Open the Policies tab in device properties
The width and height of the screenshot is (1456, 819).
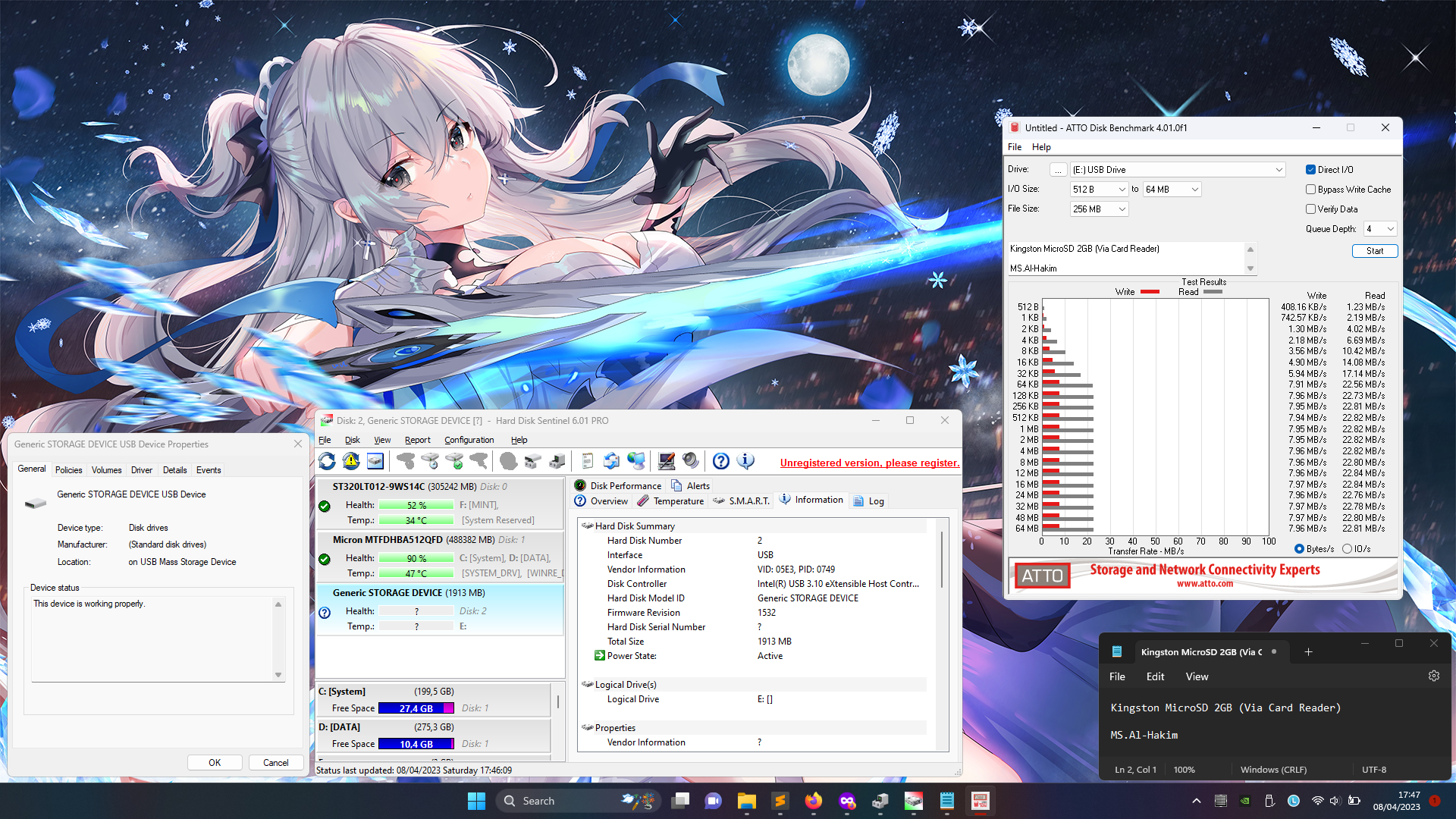(68, 470)
